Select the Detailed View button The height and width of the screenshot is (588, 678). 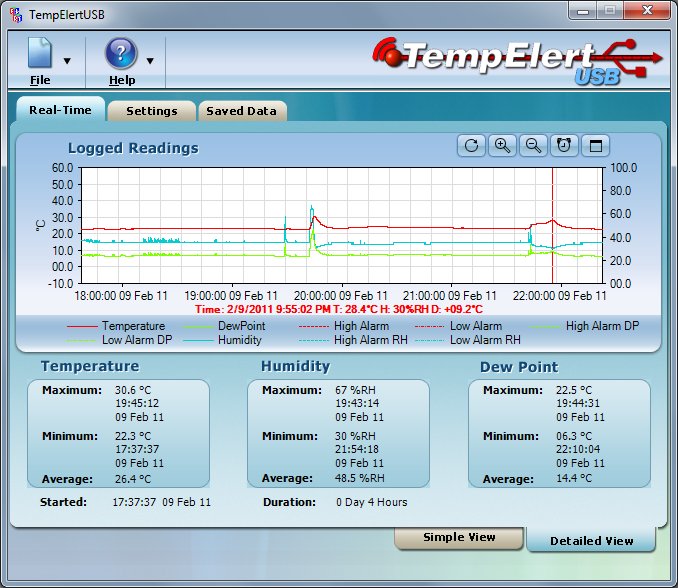pyautogui.click(x=591, y=540)
